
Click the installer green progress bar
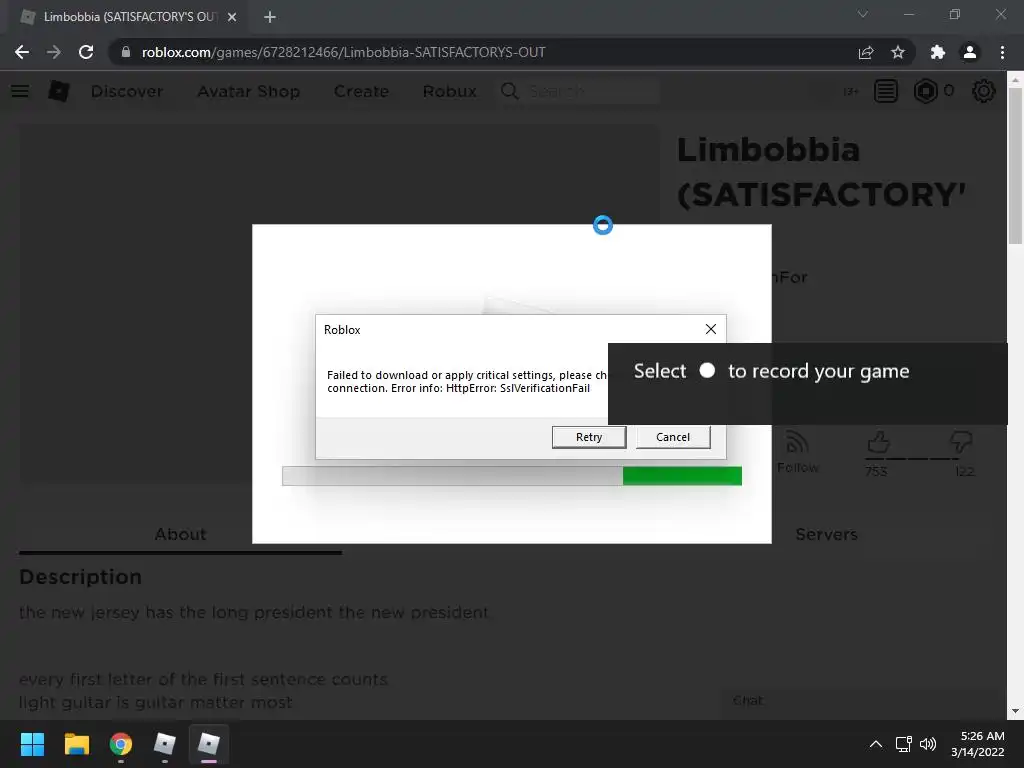pos(682,476)
